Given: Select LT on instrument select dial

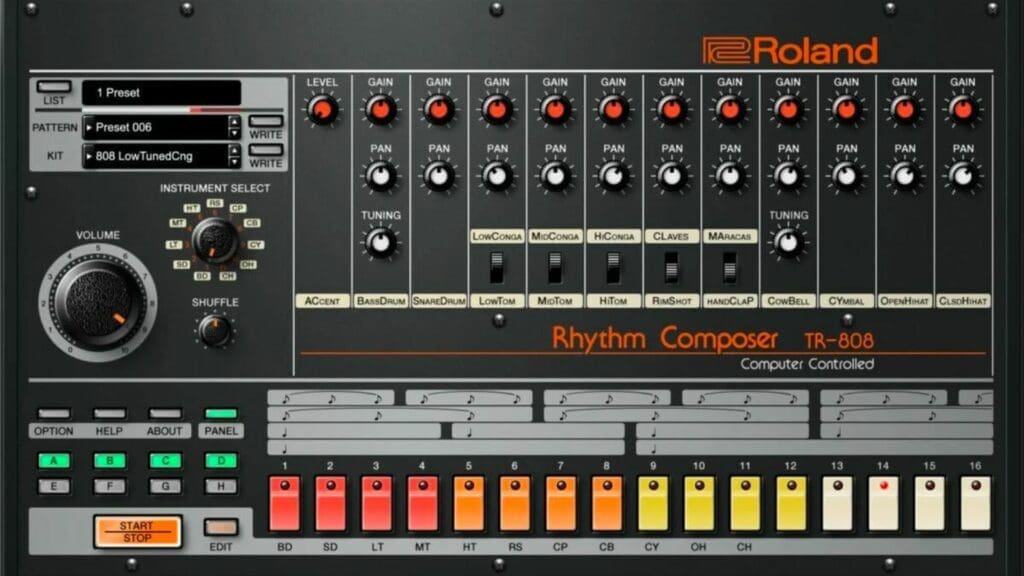Looking at the screenshot, I should (174, 245).
